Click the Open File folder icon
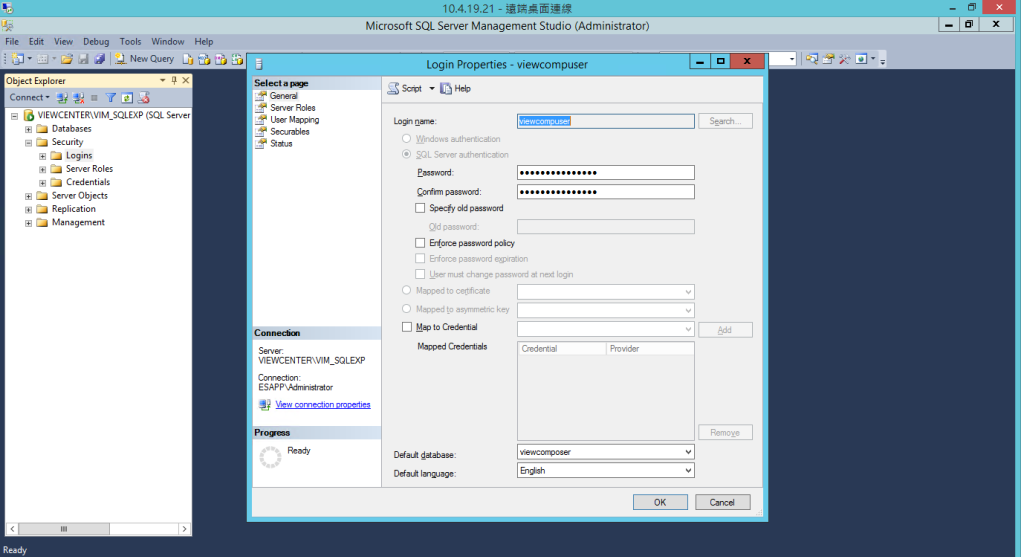Image resolution: width=1021 pixels, height=557 pixels. pos(66,59)
